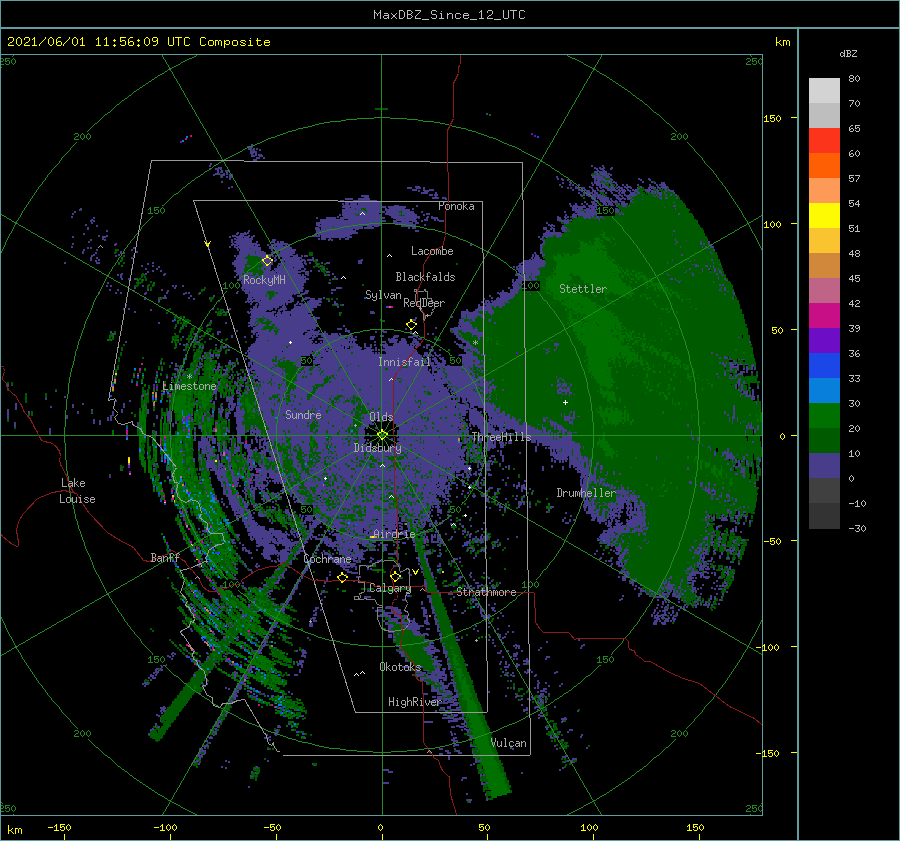
Task: Click the Airdrie town label
Action: pyautogui.click(x=394, y=534)
